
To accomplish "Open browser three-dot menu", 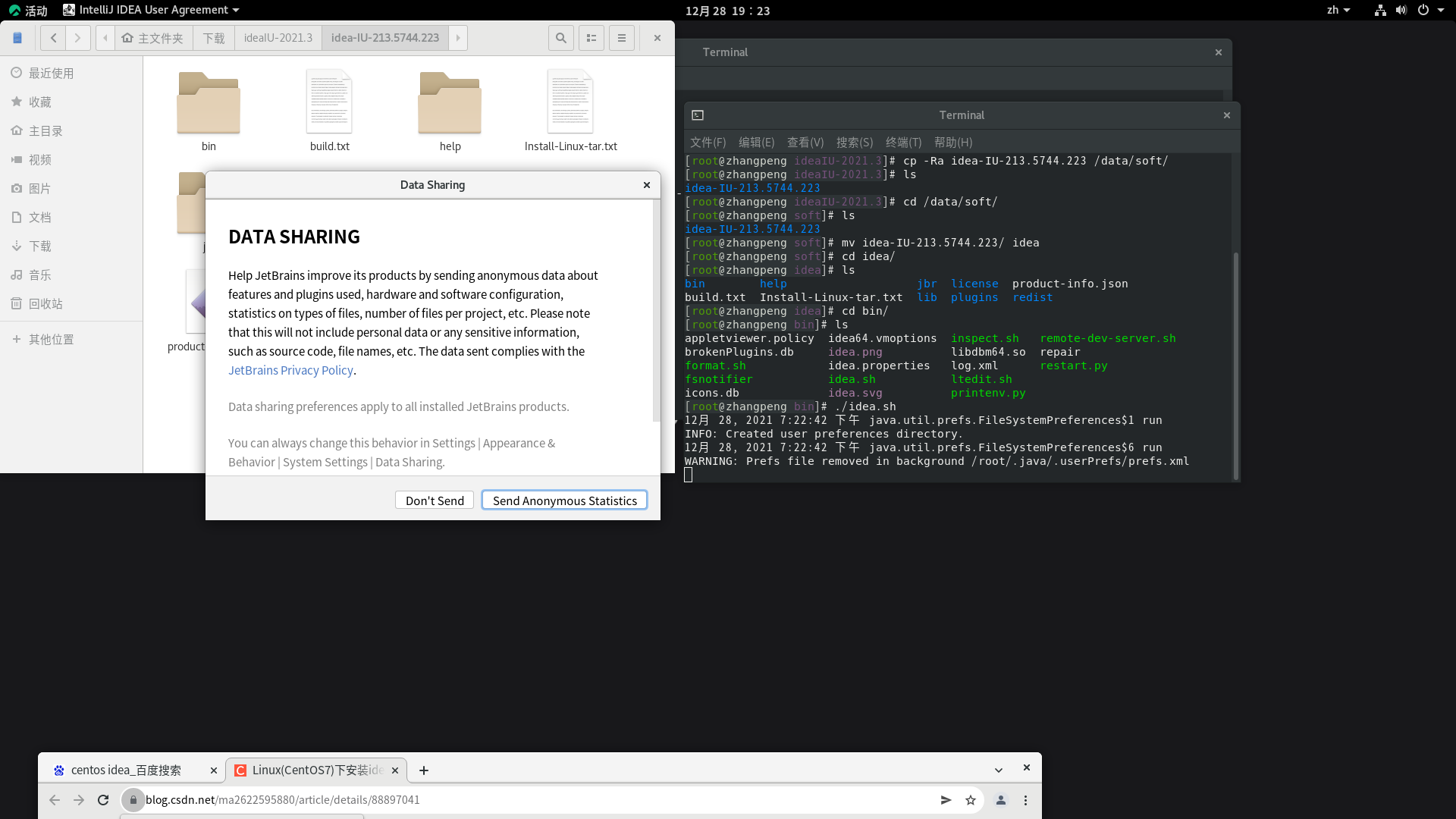I will point(1025,800).
